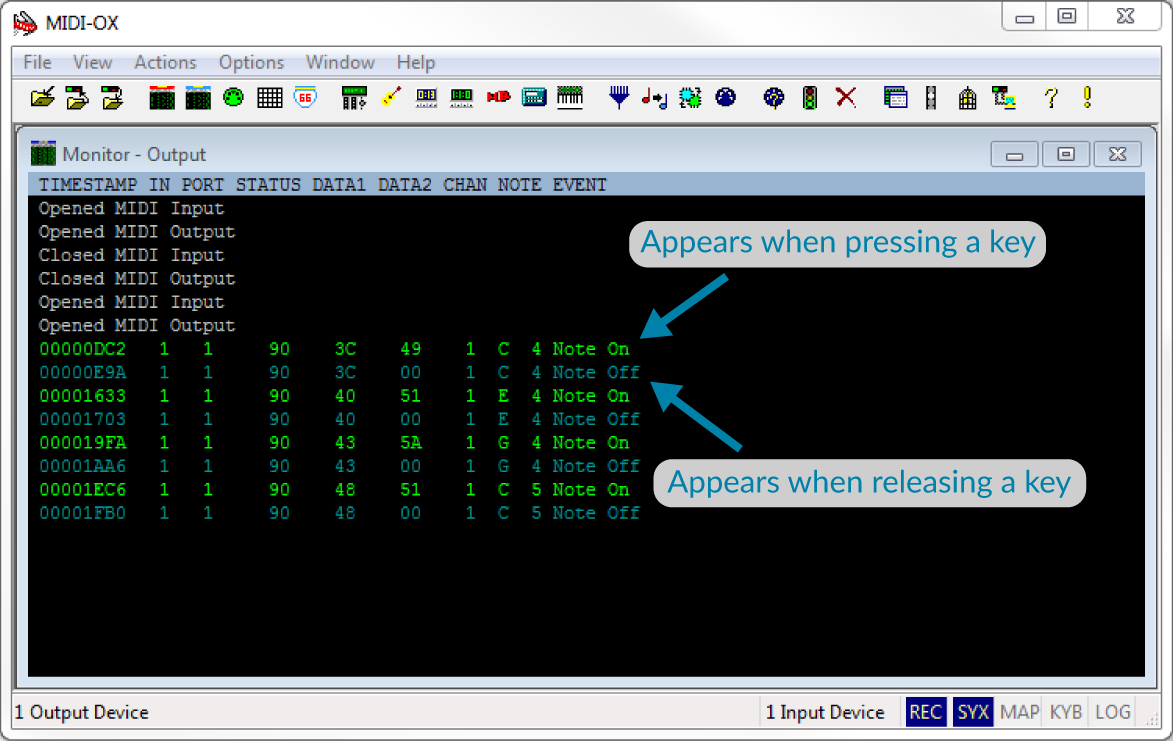Viewport: 1173px width, 741px height.
Task: Select the first Note On event row
Action: pos(334,349)
